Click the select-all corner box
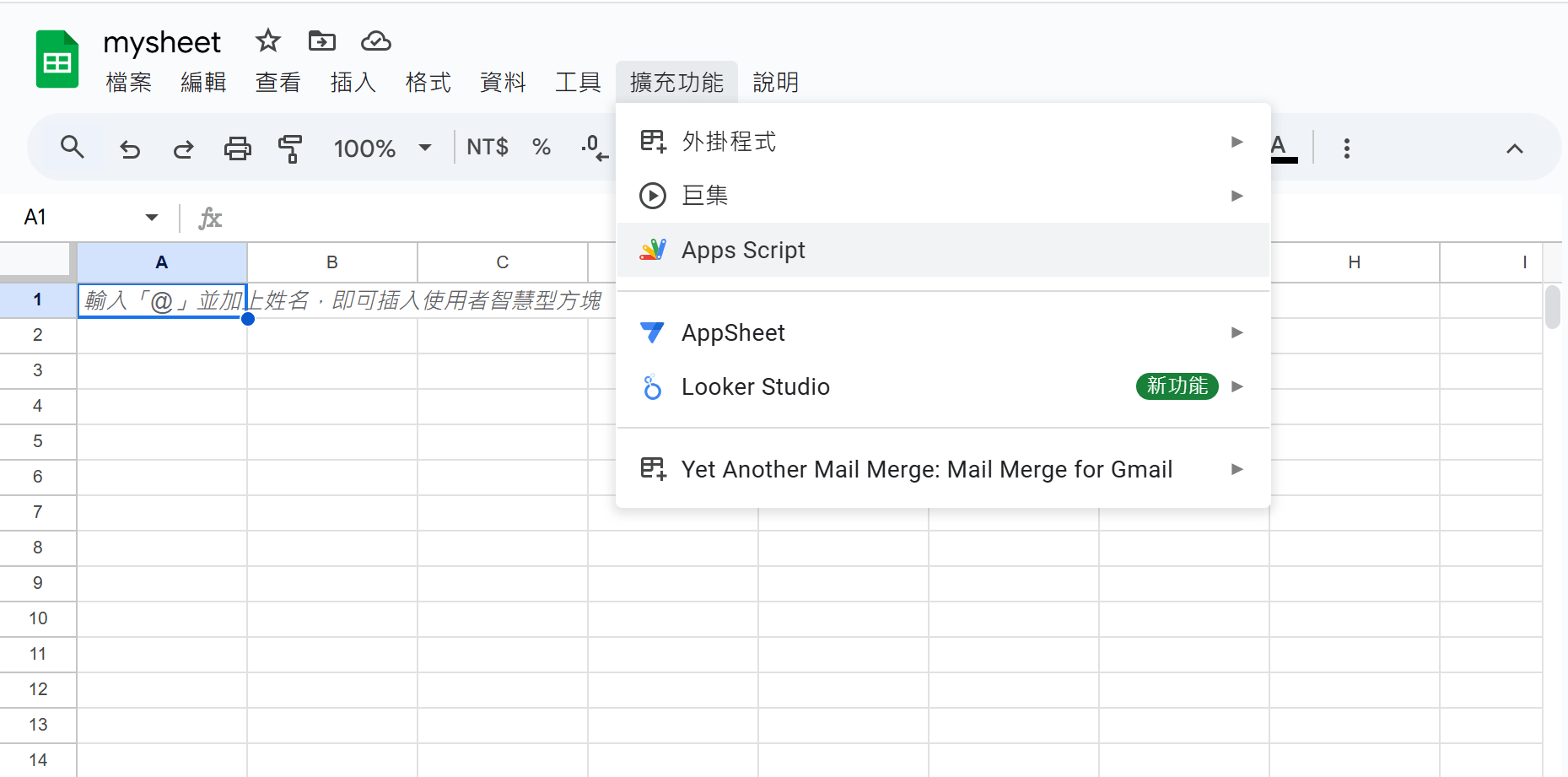This screenshot has height=777, width=1568. pos(38,261)
